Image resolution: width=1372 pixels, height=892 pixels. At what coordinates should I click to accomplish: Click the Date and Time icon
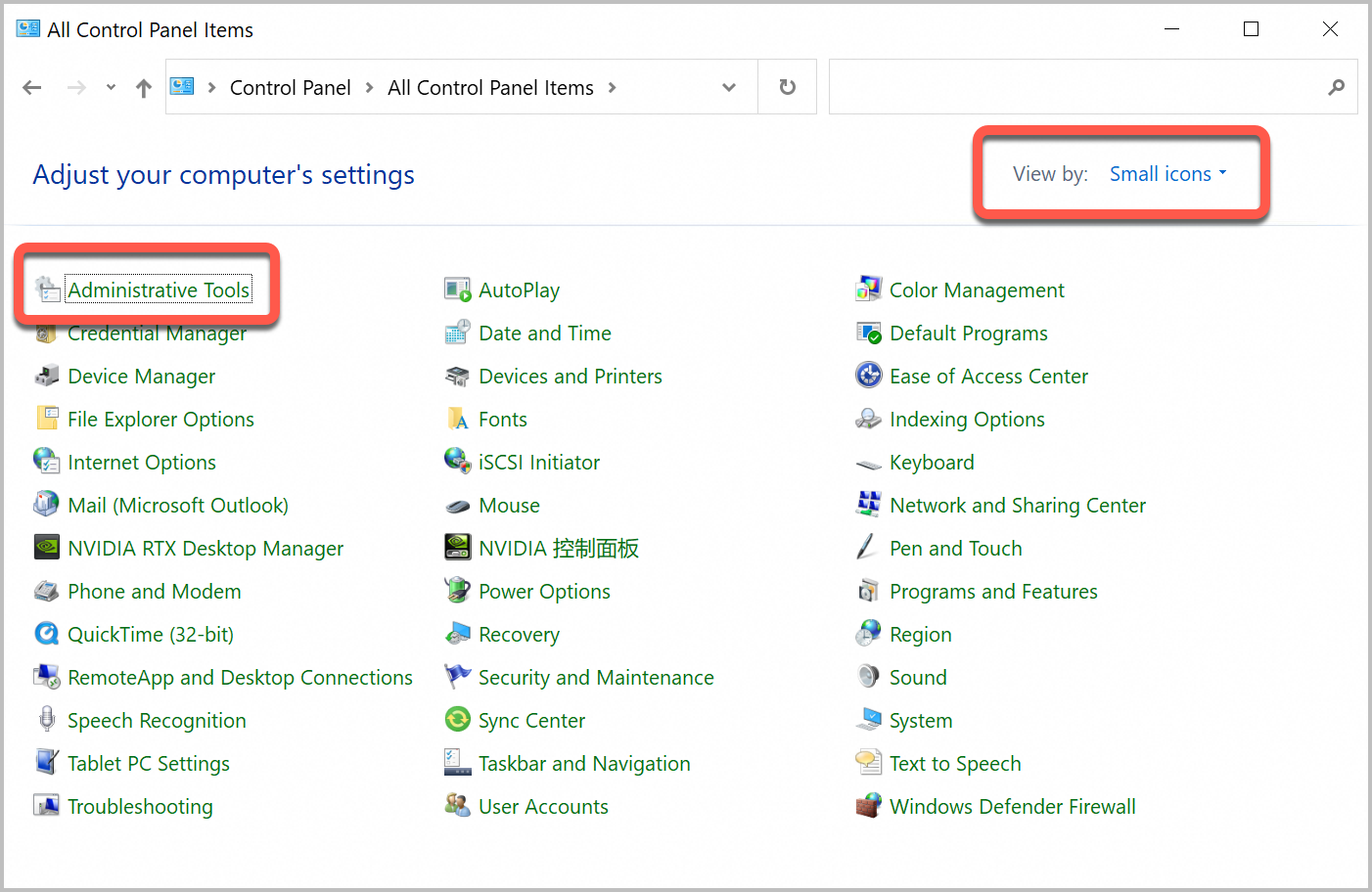point(458,333)
